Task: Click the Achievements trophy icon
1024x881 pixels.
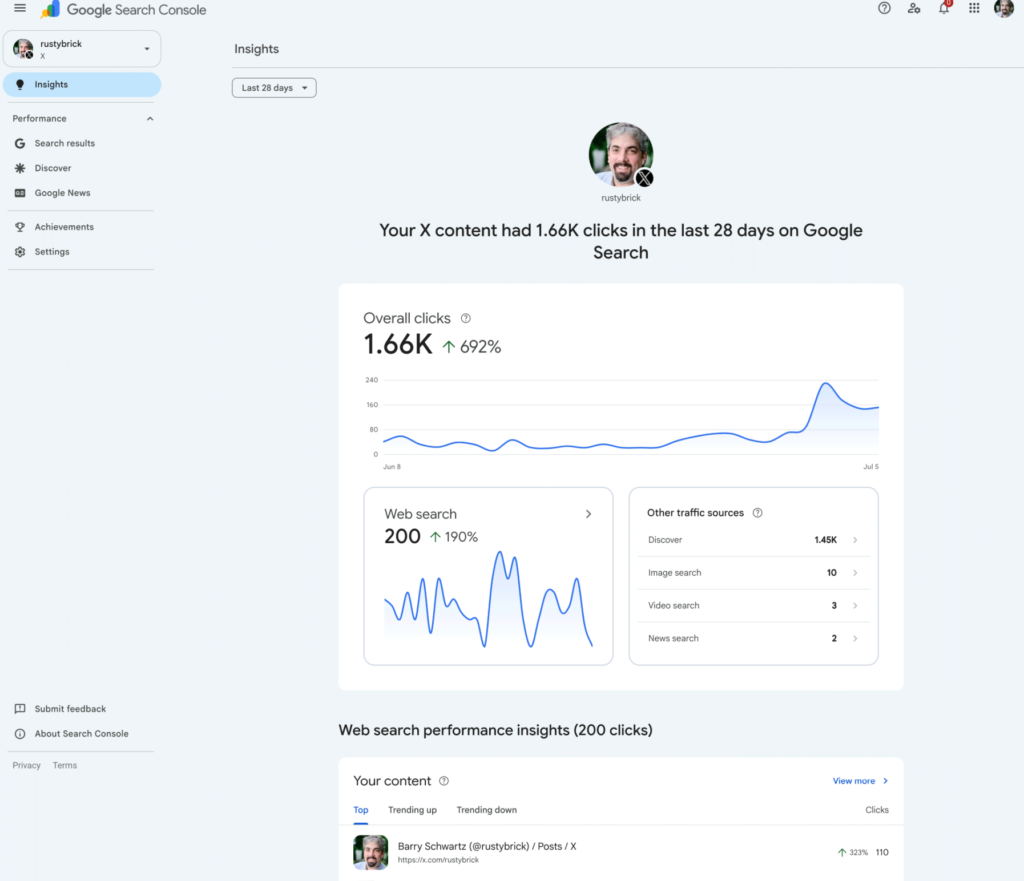Action: pos(20,227)
